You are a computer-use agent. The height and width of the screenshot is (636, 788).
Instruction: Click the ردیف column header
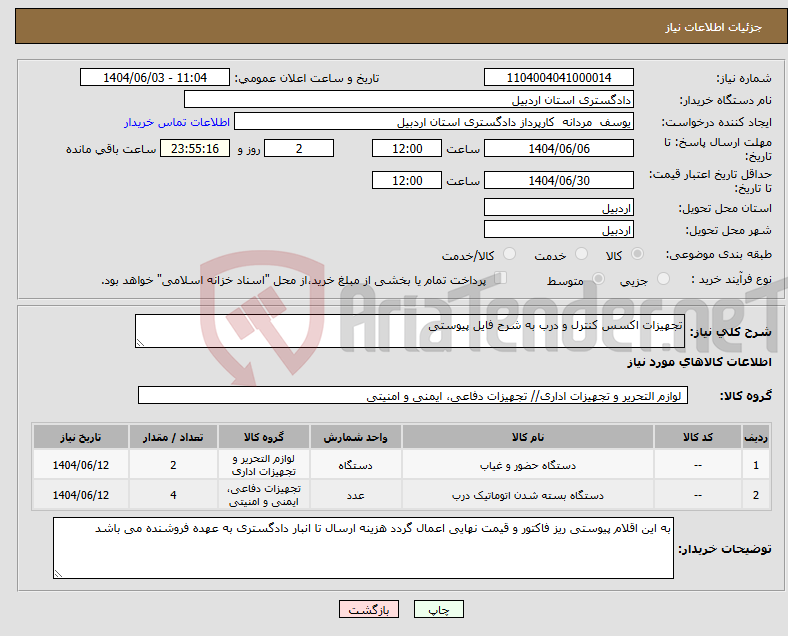point(756,437)
